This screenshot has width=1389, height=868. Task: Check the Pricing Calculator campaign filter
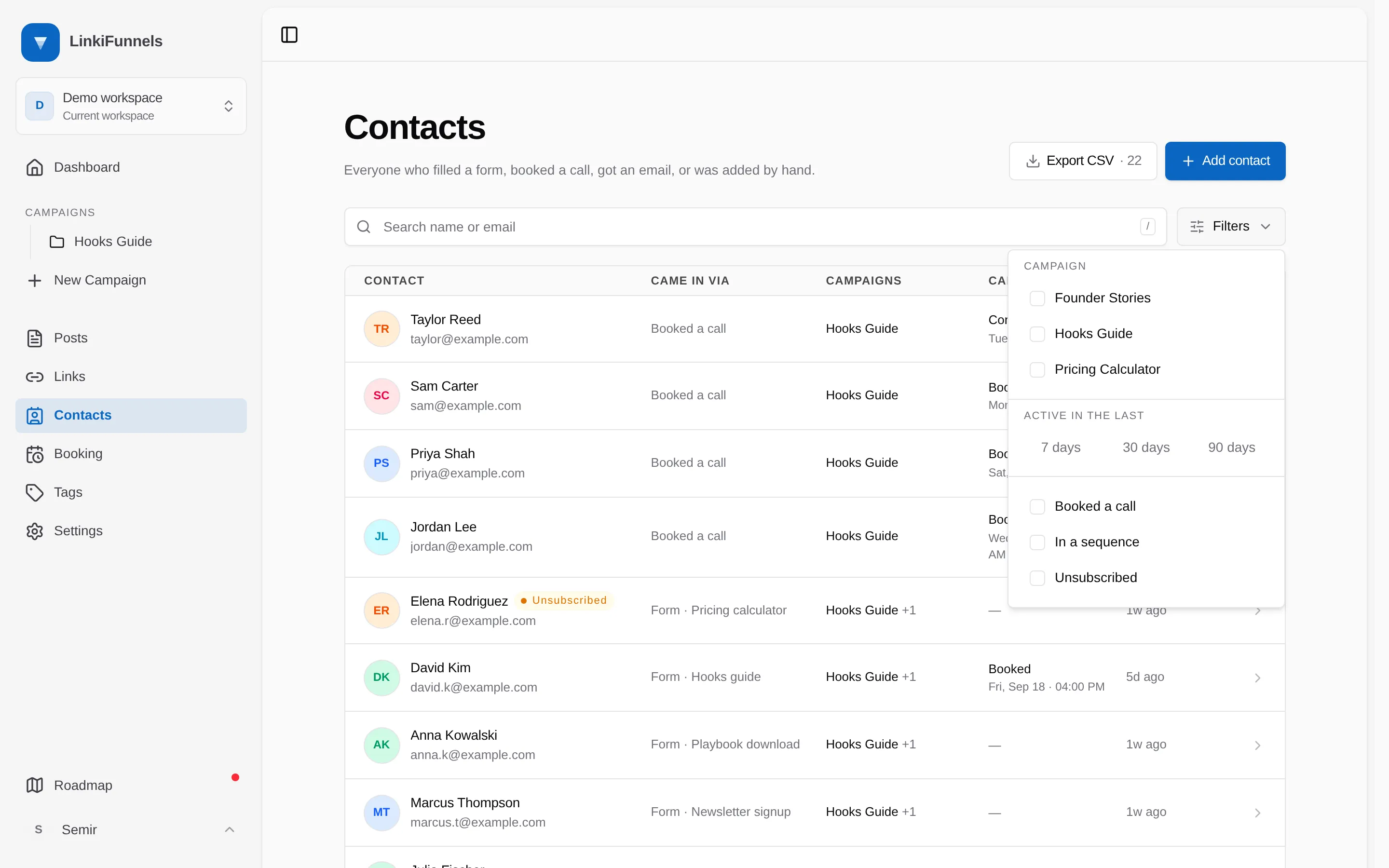coord(1037,370)
